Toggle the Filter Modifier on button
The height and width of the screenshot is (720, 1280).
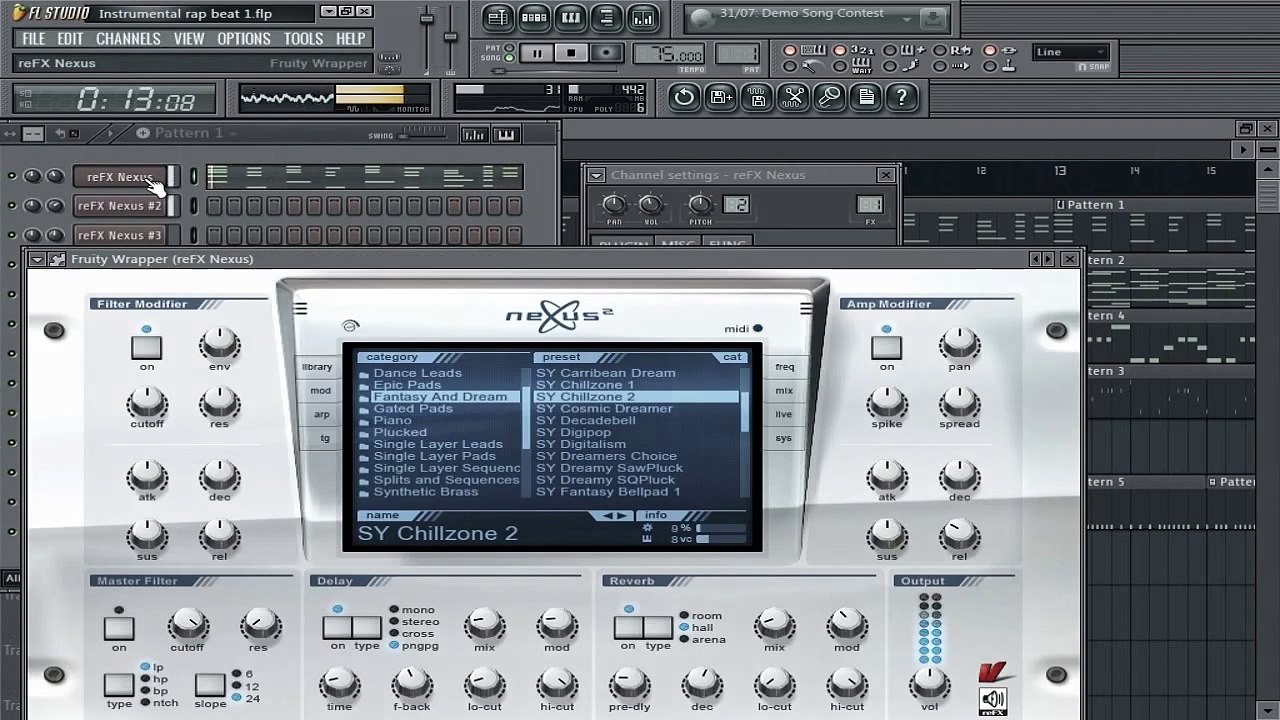pos(146,347)
